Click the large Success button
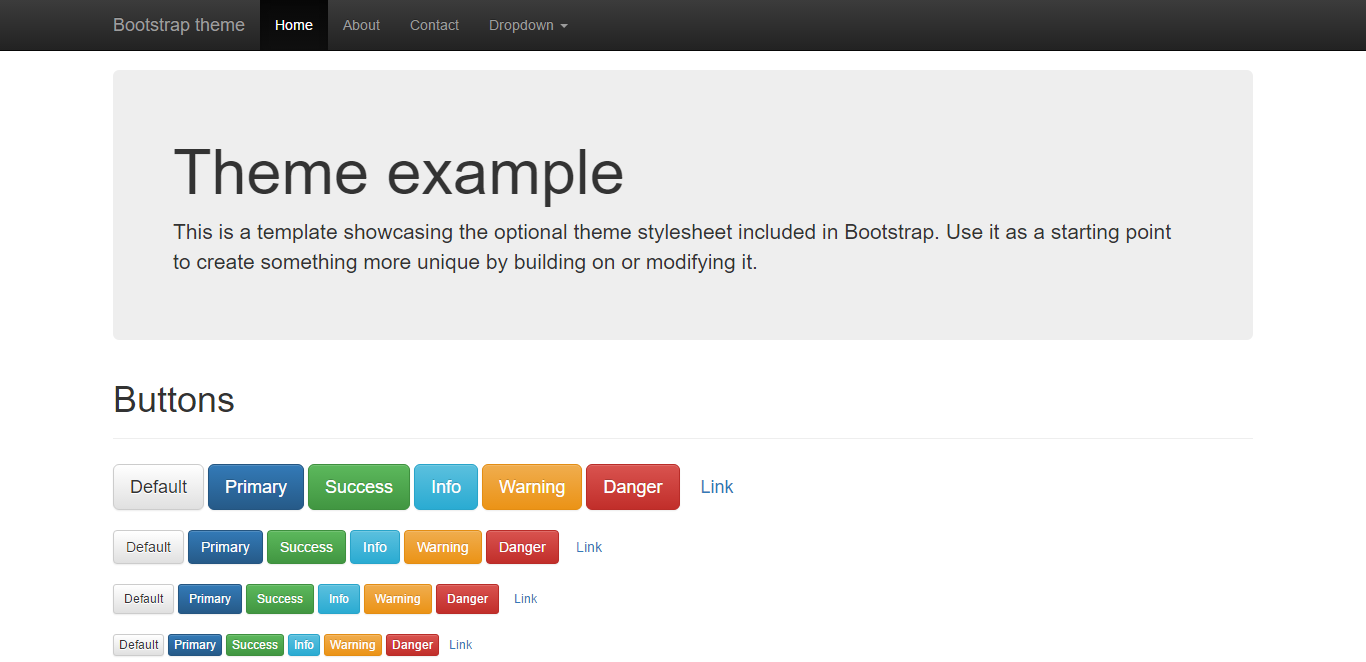 coord(358,487)
